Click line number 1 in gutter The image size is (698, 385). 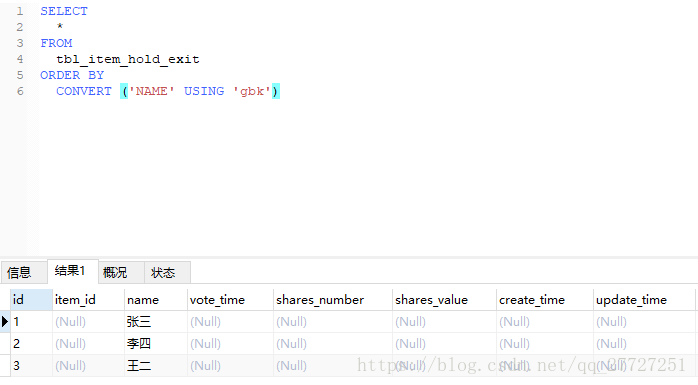[20, 11]
